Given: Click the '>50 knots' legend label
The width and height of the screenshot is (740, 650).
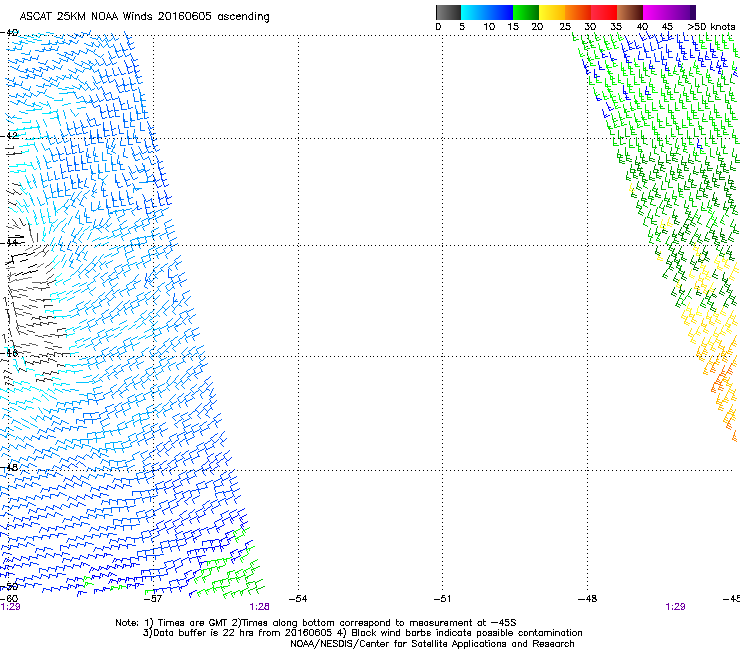Looking at the screenshot, I should 711,27.
